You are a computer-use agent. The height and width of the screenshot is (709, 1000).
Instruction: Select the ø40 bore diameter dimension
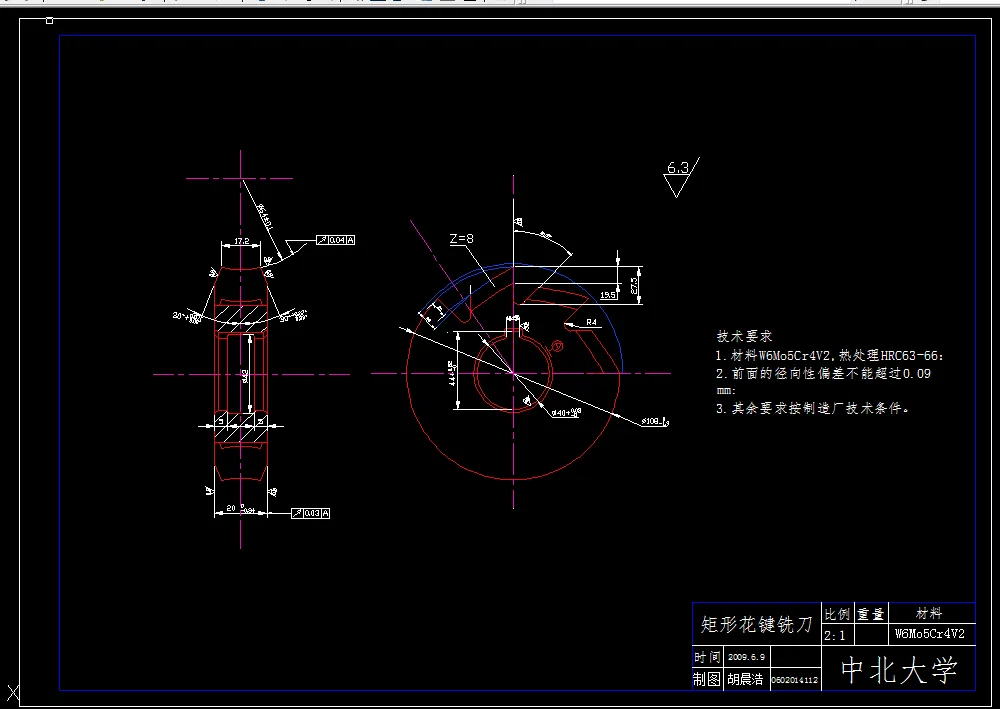[x=566, y=413]
